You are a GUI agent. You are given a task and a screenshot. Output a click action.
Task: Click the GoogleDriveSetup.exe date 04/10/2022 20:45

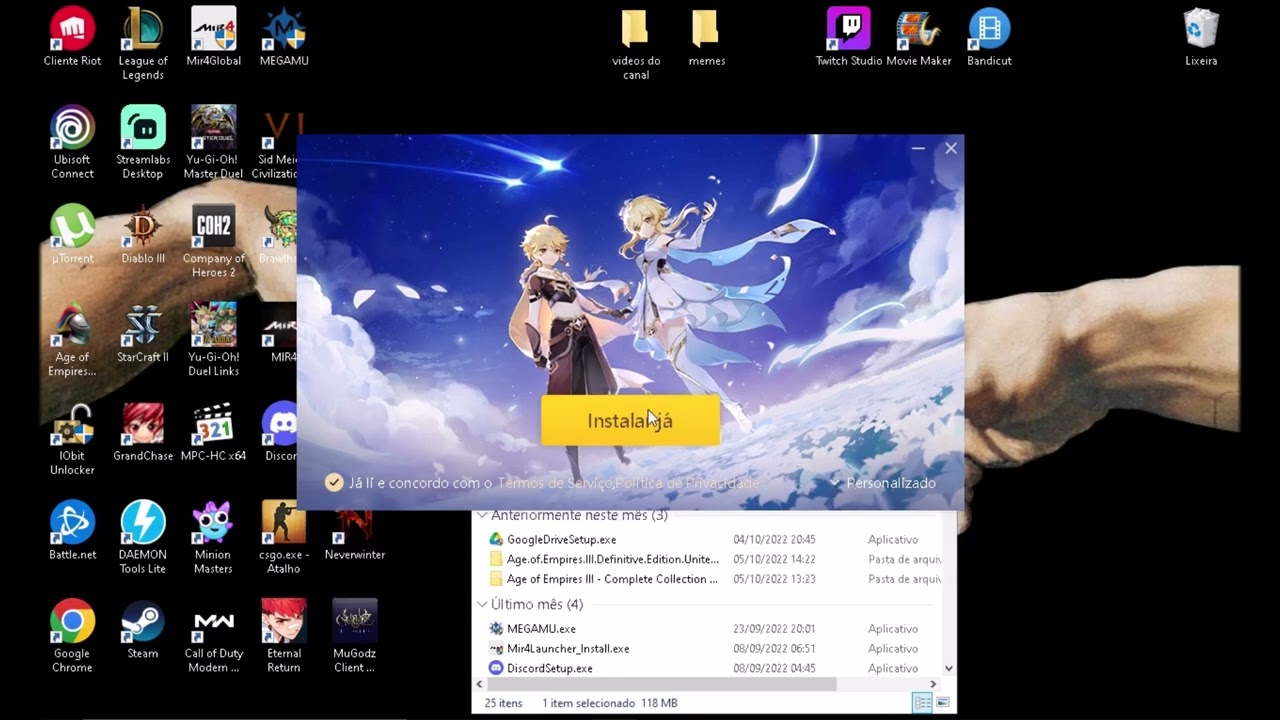pyautogui.click(x=774, y=539)
